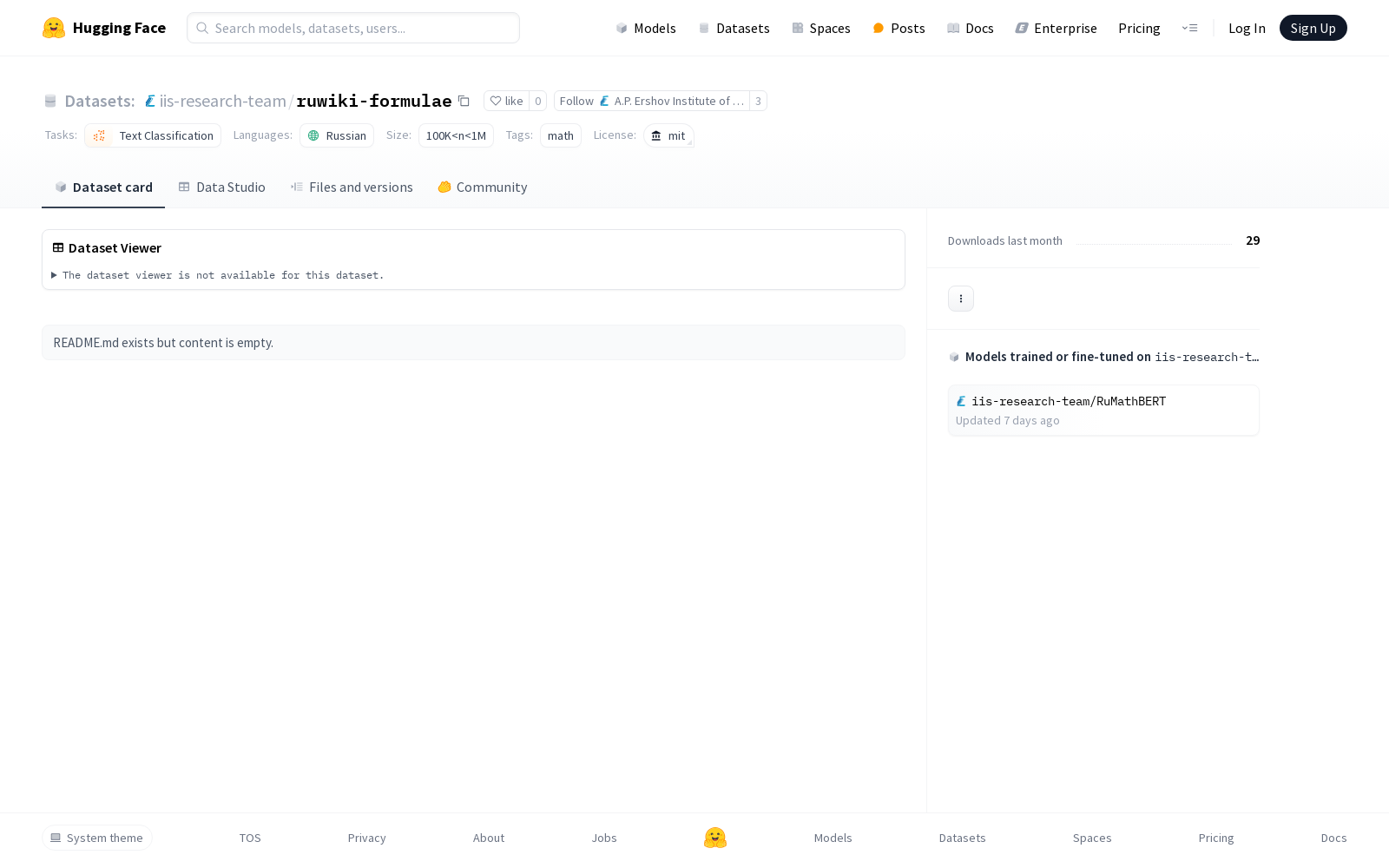The width and height of the screenshot is (1389, 868).
Task: Switch to the Dataset card tab
Action: pyautogui.click(x=103, y=187)
